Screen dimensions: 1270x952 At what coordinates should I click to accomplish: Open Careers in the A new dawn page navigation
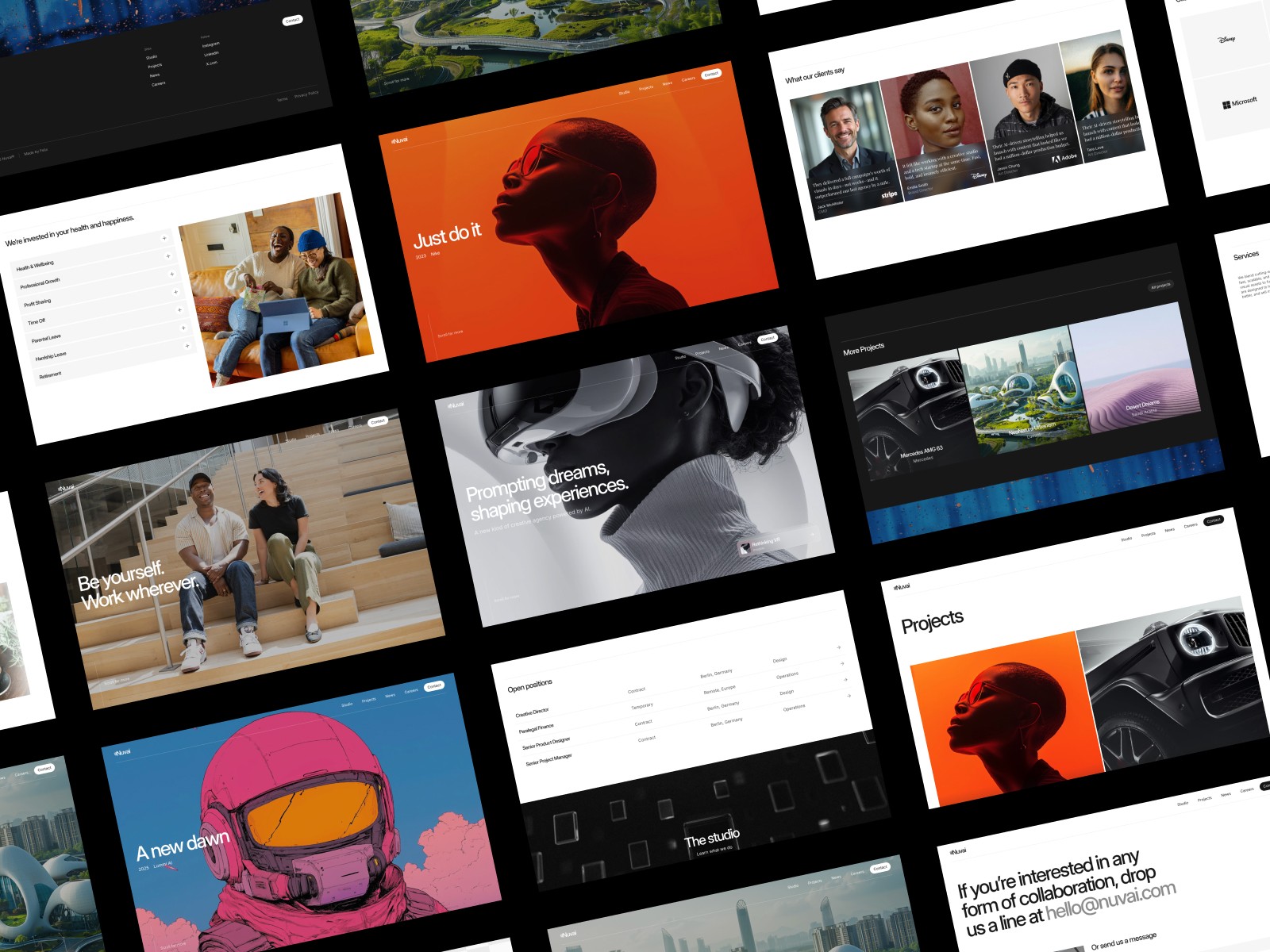411,691
